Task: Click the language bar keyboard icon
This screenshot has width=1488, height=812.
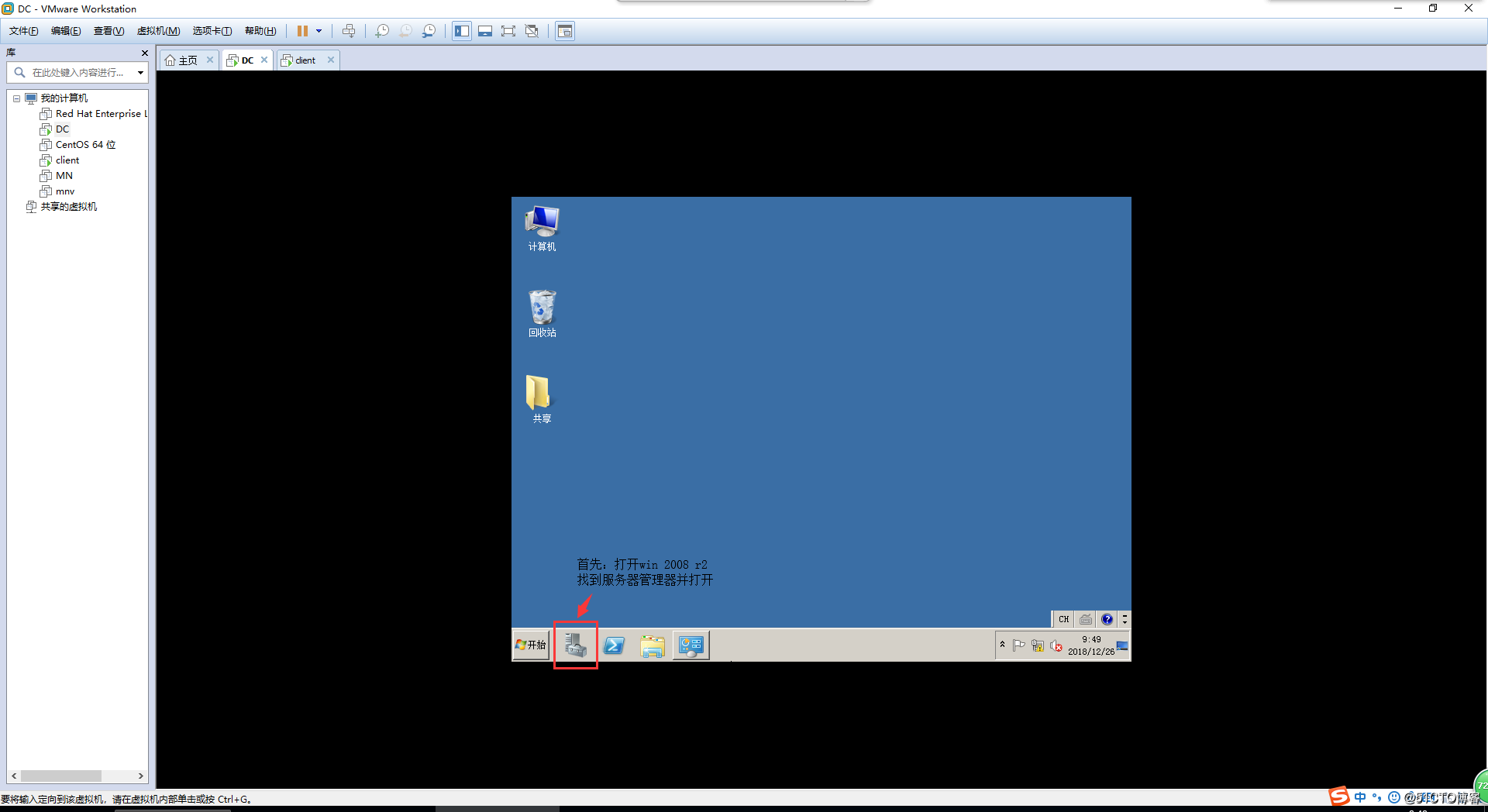Action: [1086, 619]
